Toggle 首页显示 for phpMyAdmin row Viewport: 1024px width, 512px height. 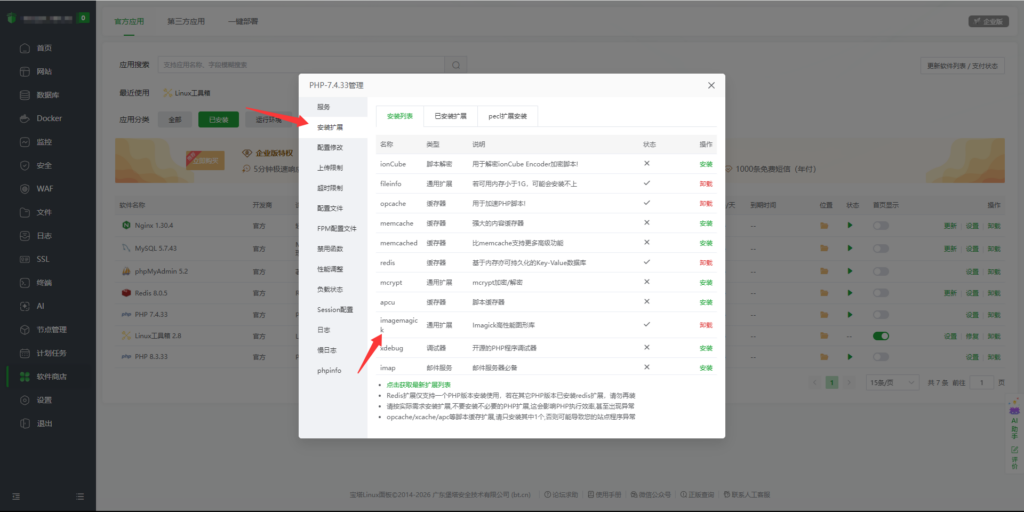click(880, 271)
